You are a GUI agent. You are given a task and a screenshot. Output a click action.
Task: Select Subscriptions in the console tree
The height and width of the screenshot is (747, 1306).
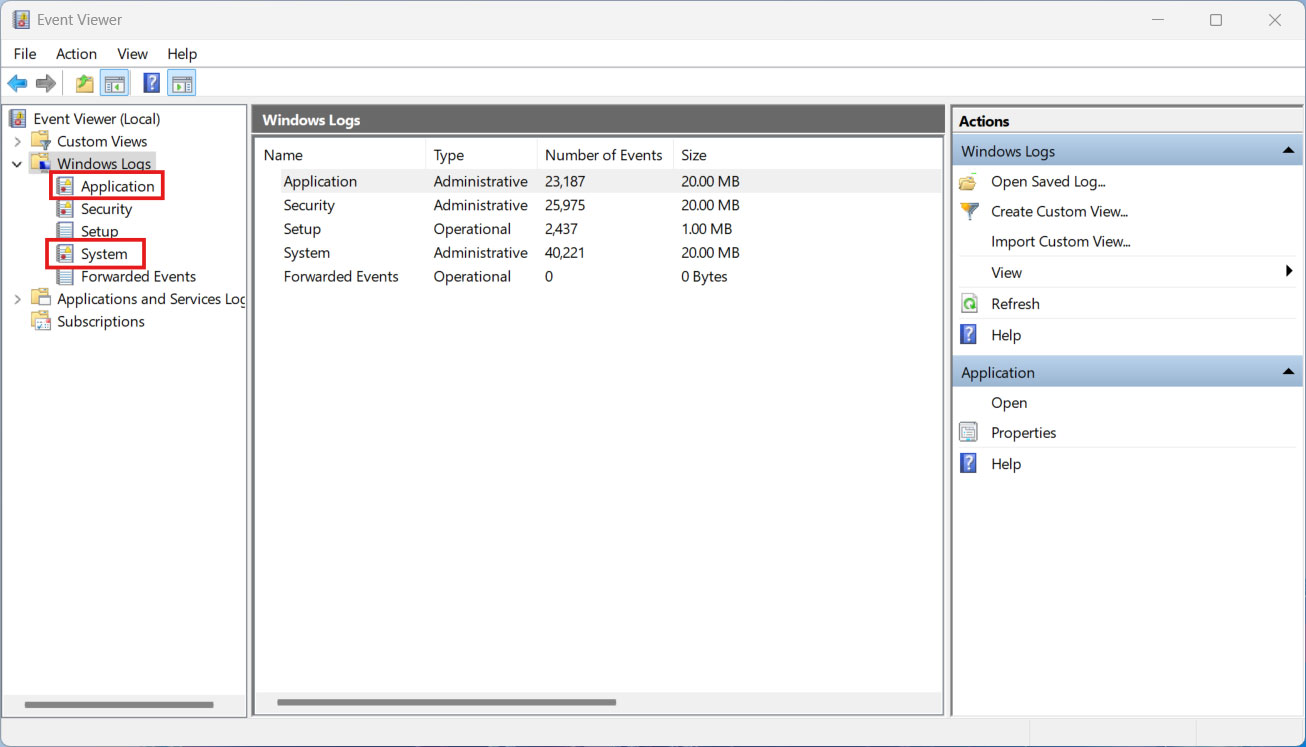tap(100, 321)
